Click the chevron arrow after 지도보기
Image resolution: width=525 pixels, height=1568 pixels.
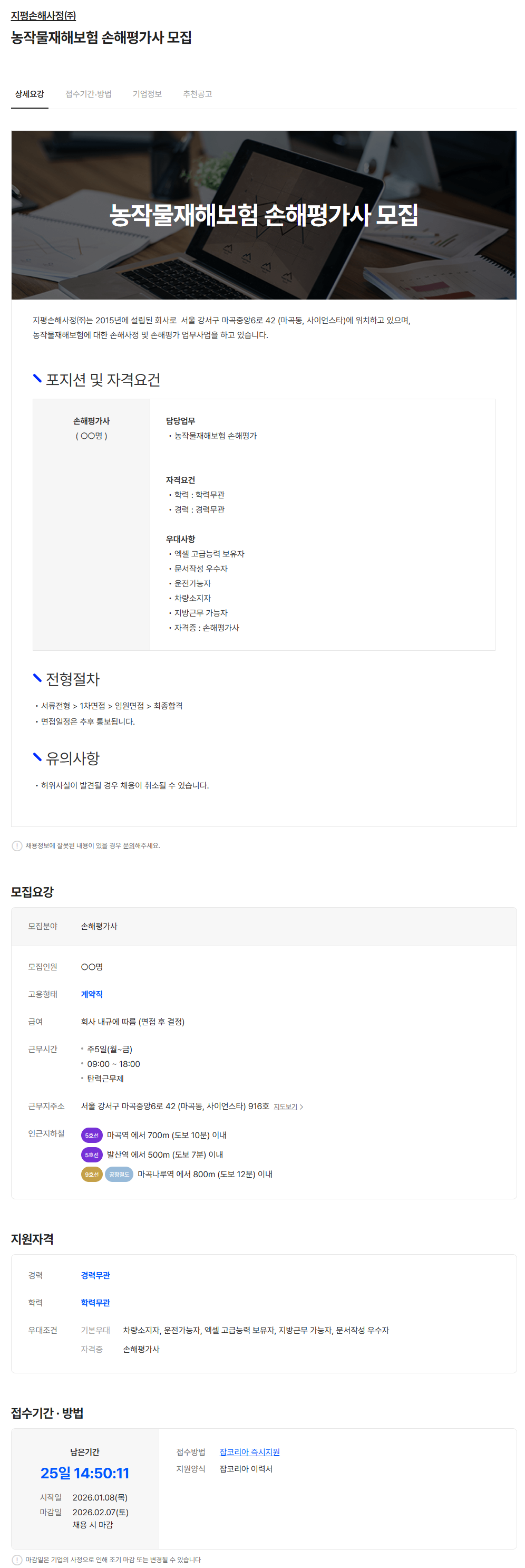[301, 1107]
